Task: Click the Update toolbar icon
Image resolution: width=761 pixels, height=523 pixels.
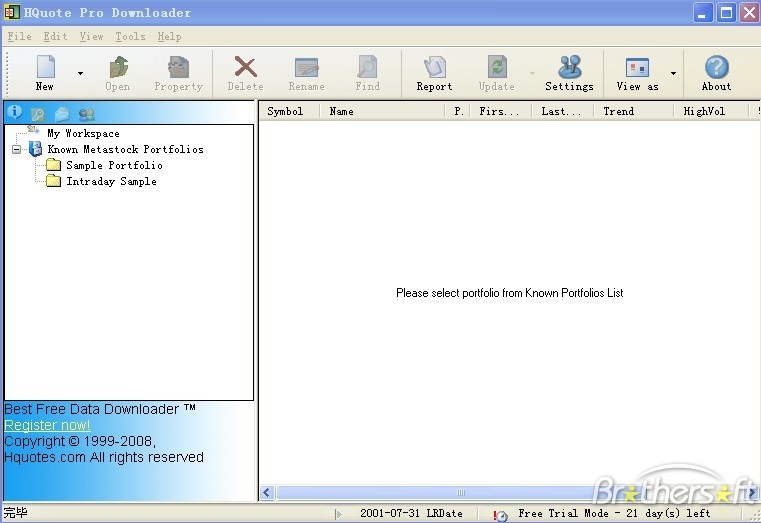Action: [x=497, y=67]
